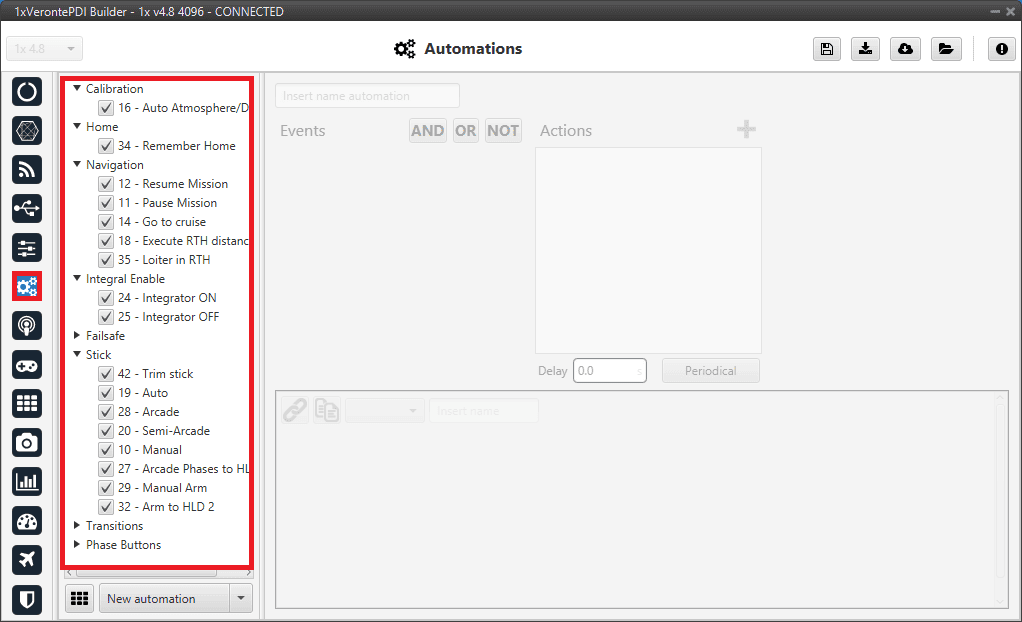Click the Insert name automation field
The height and width of the screenshot is (622, 1022).
(367, 96)
